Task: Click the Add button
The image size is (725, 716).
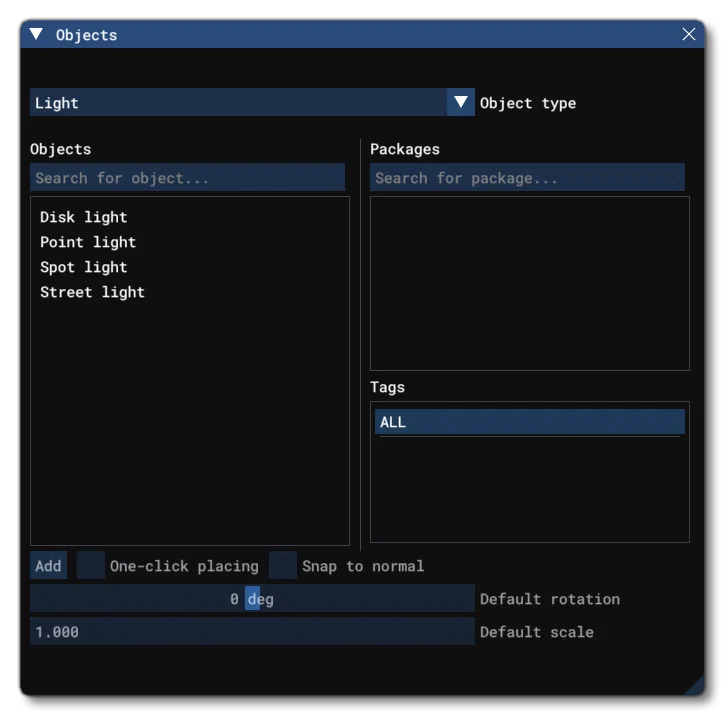Action: click(49, 565)
